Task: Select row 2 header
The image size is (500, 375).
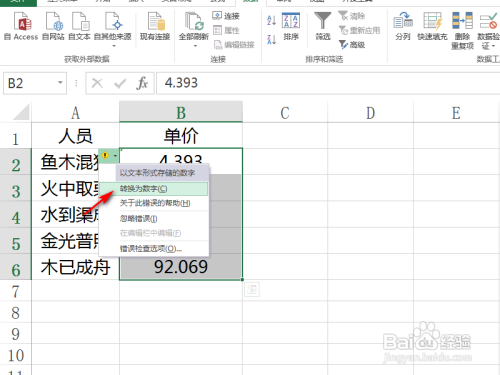Action: point(15,162)
